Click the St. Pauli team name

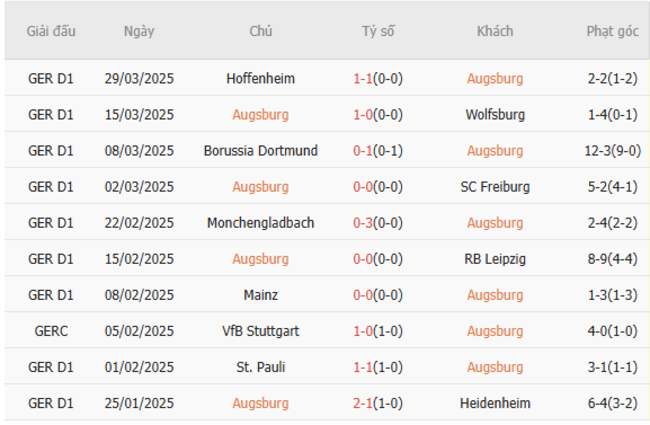pyautogui.click(x=260, y=366)
